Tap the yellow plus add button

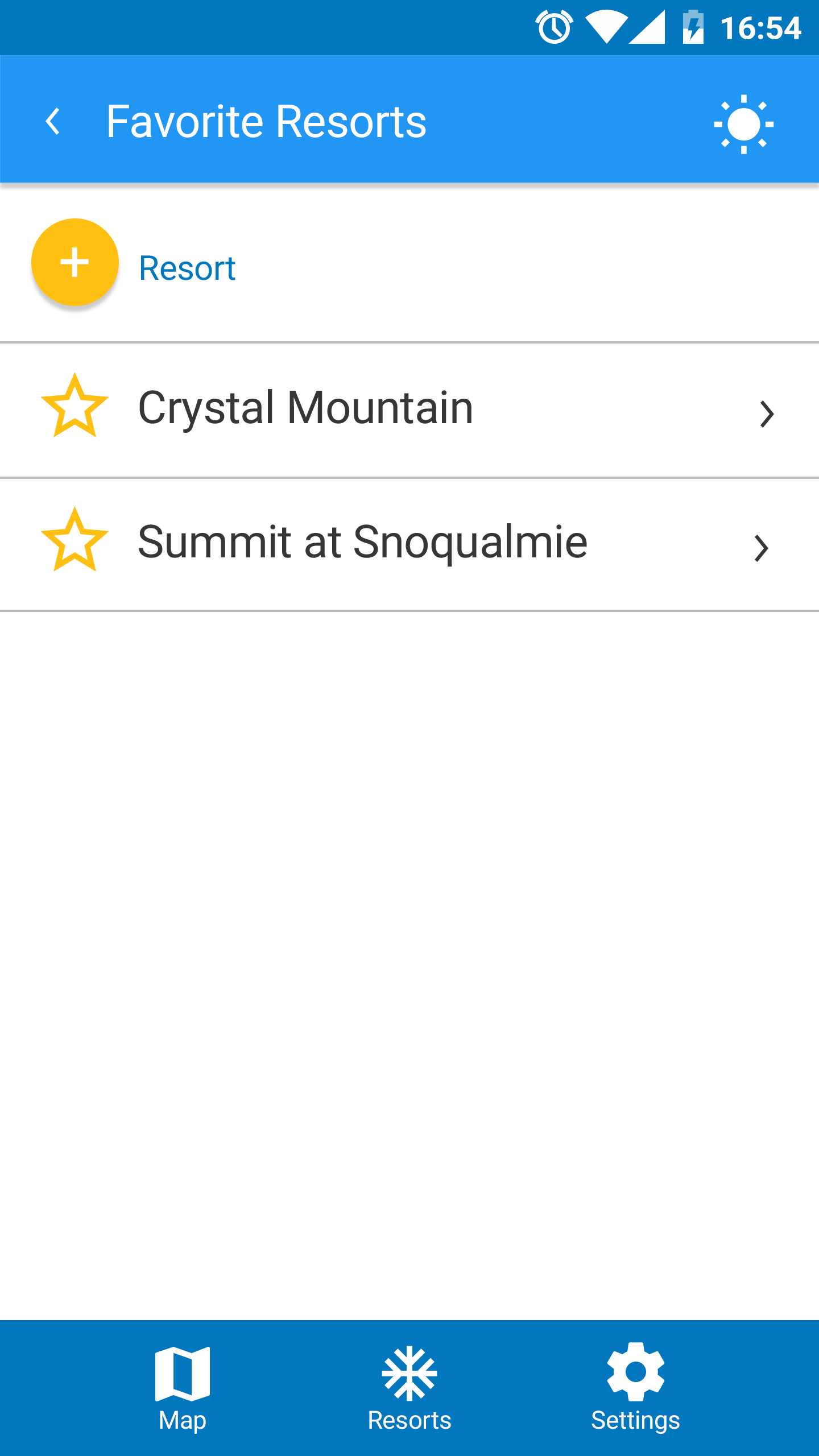75,263
